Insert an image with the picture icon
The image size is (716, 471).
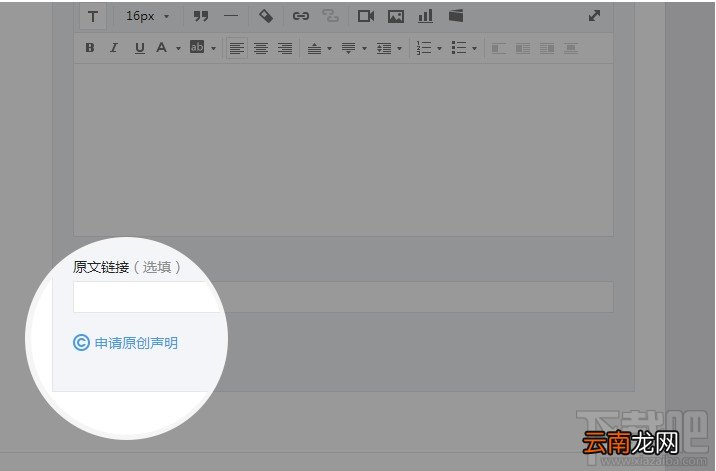[395, 16]
